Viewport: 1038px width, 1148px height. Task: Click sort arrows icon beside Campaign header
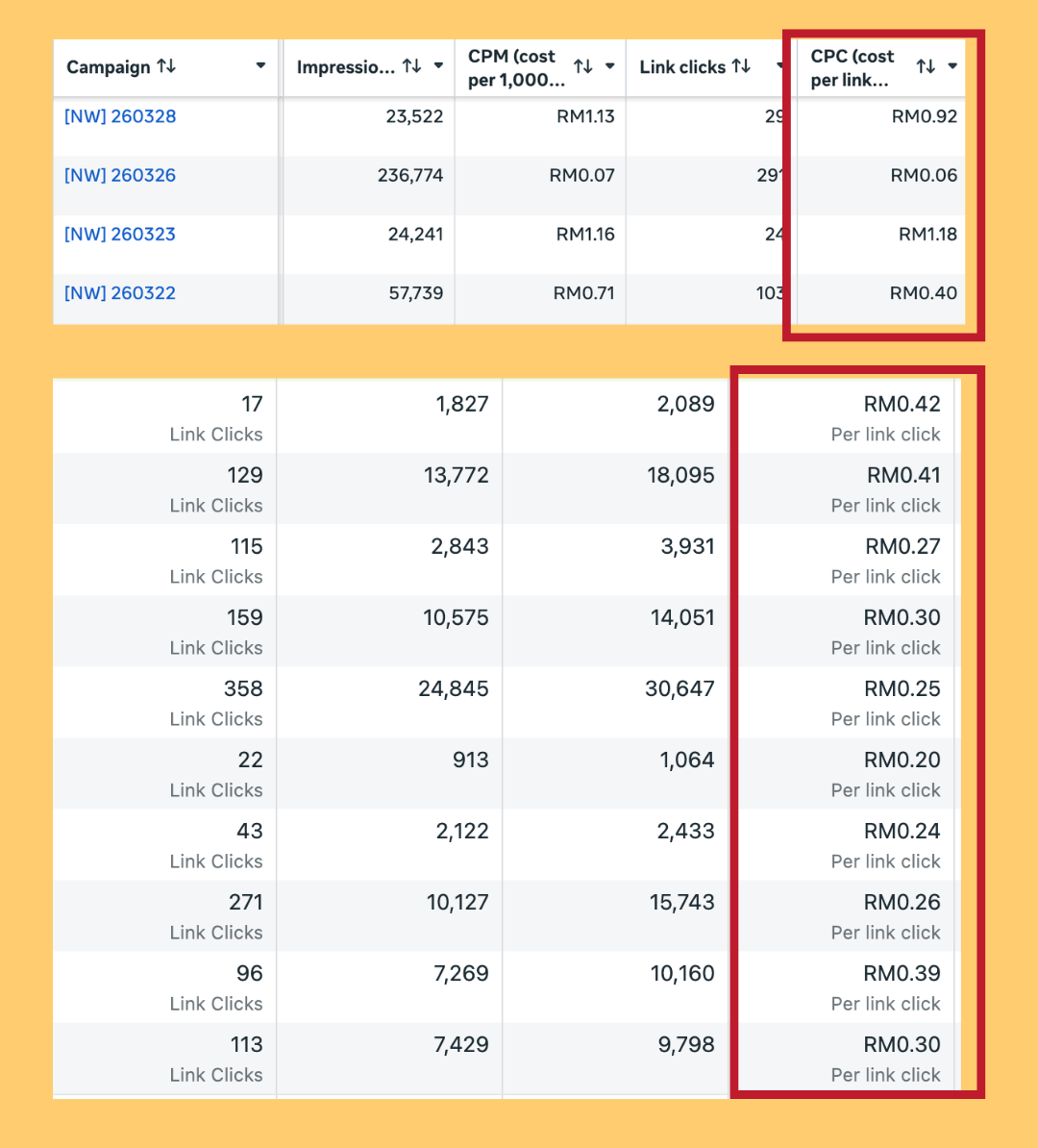pos(166,66)
